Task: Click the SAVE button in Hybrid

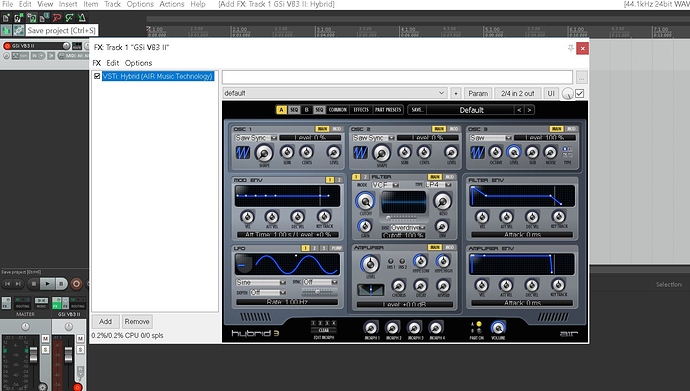Action: point(417,110)
